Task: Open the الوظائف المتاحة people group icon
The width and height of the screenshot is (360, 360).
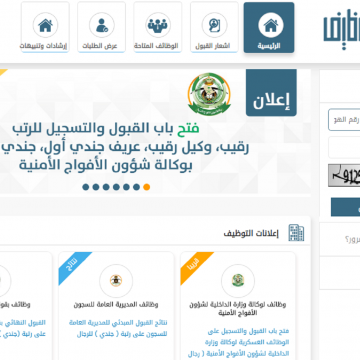Action: click(x=158, y=25)
